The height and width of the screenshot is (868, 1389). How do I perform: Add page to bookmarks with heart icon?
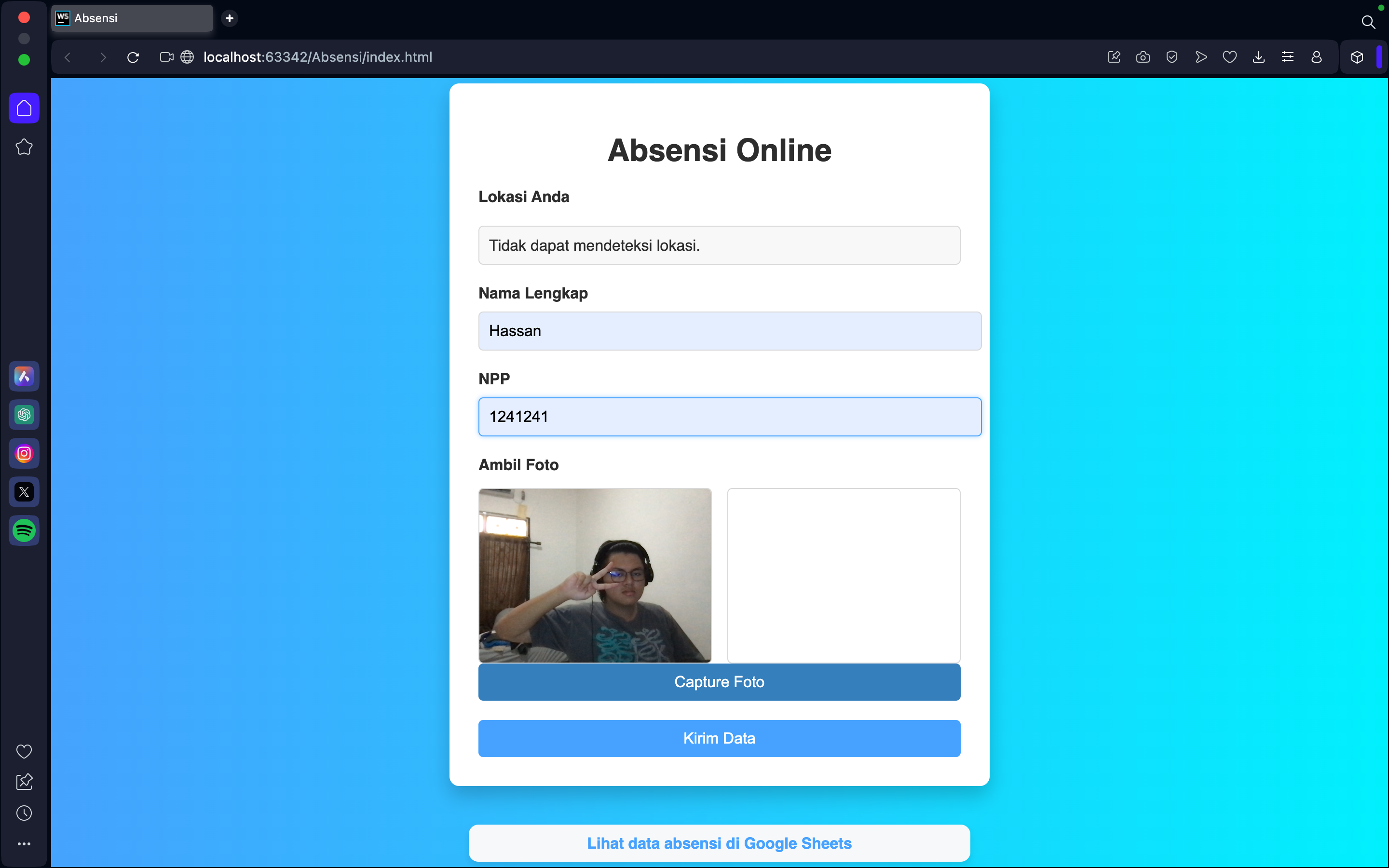1229,57
